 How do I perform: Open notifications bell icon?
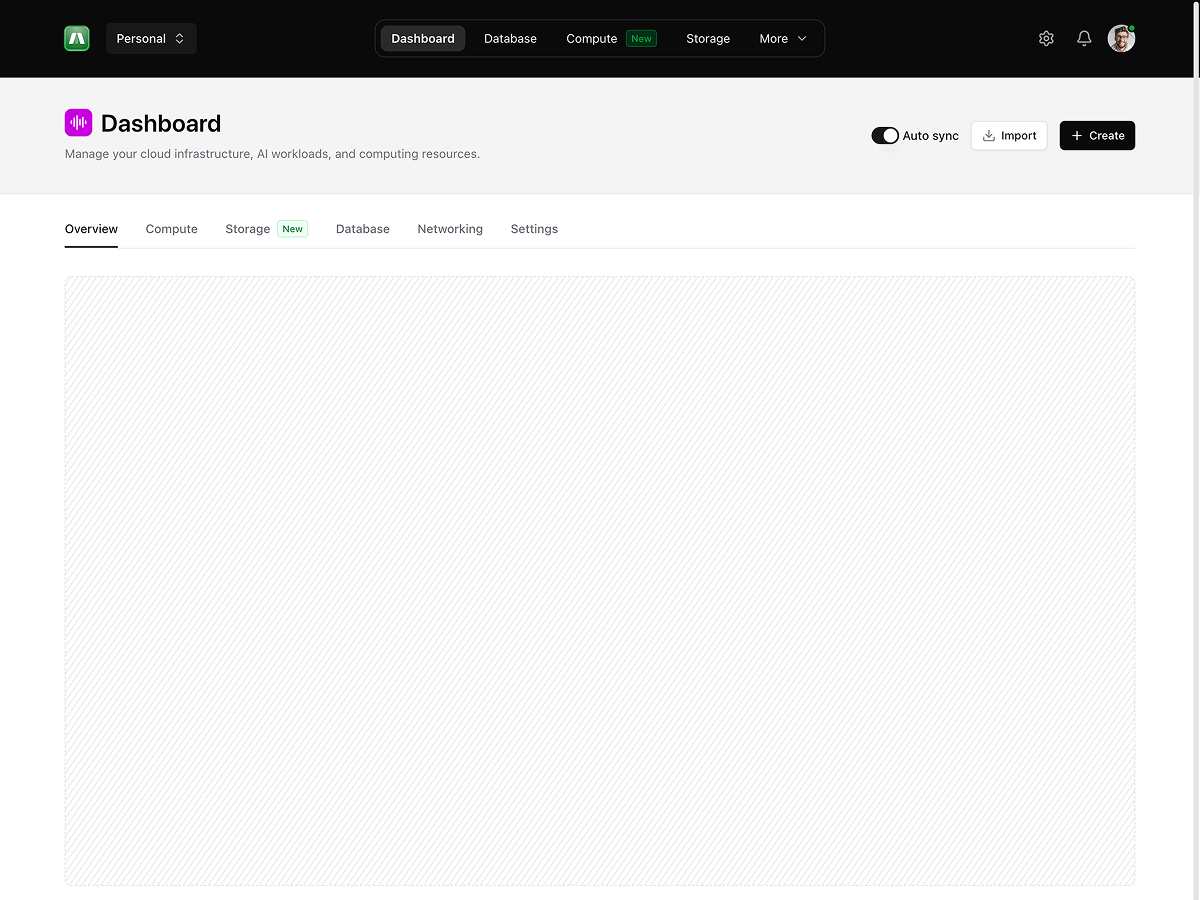[1084, 39]
